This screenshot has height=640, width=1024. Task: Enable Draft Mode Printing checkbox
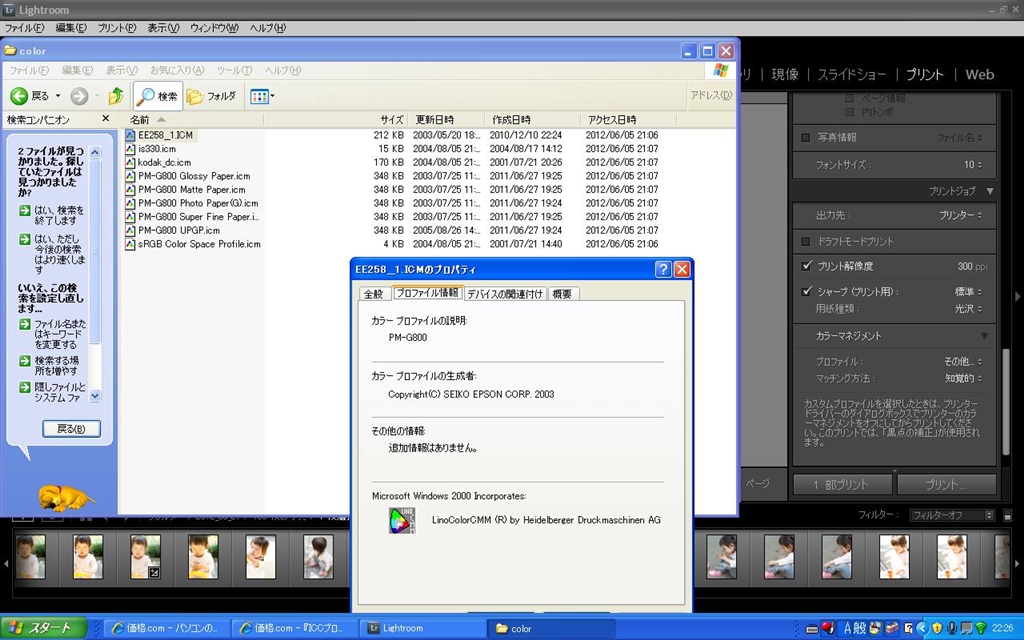point(806,241)
